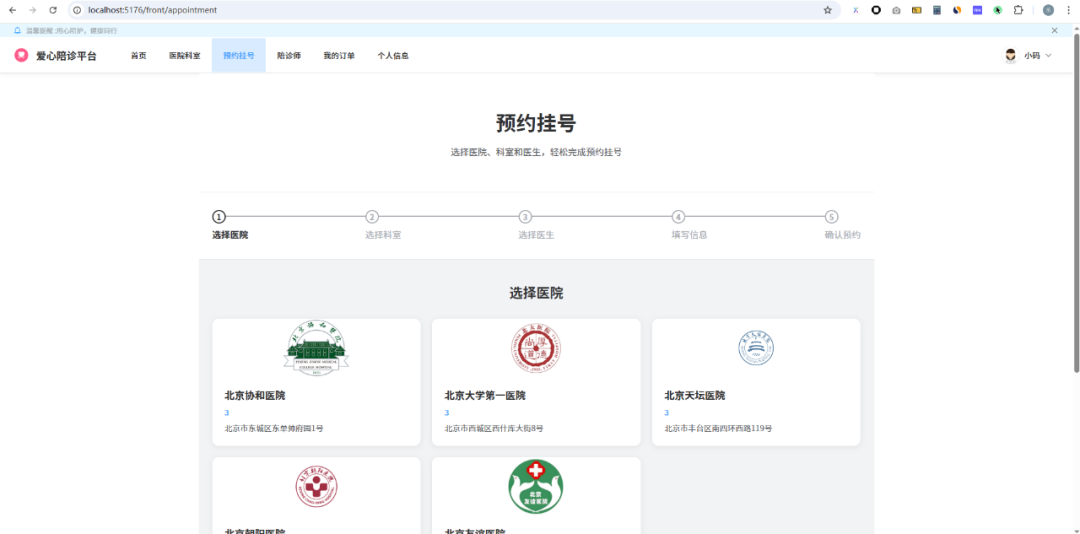
Task: Click step 5 circle 确认预约
Action: [831, 217]
